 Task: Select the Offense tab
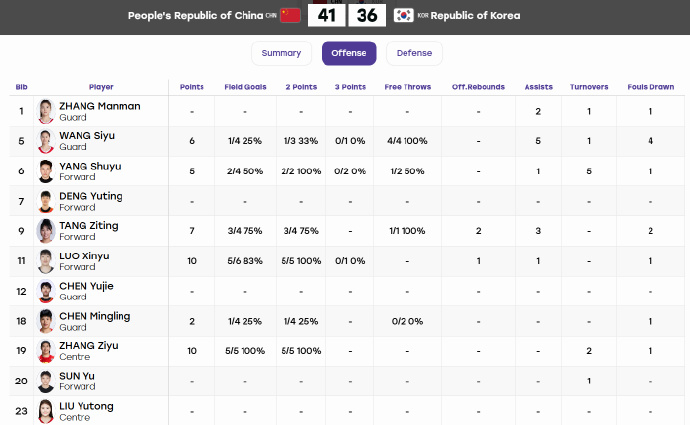click(349, 53)
